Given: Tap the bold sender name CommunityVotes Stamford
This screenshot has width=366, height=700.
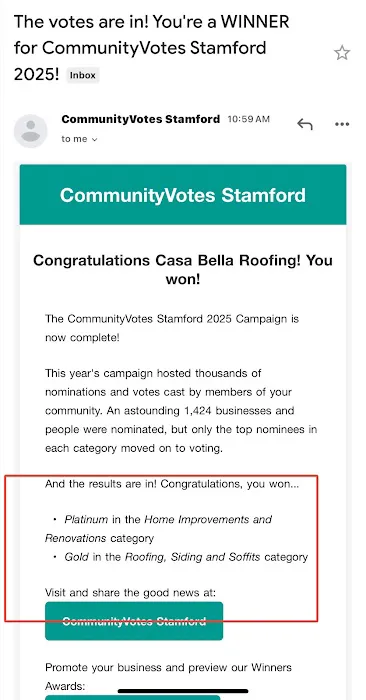Looking at the screenshot, I should (x=141, y=119).
